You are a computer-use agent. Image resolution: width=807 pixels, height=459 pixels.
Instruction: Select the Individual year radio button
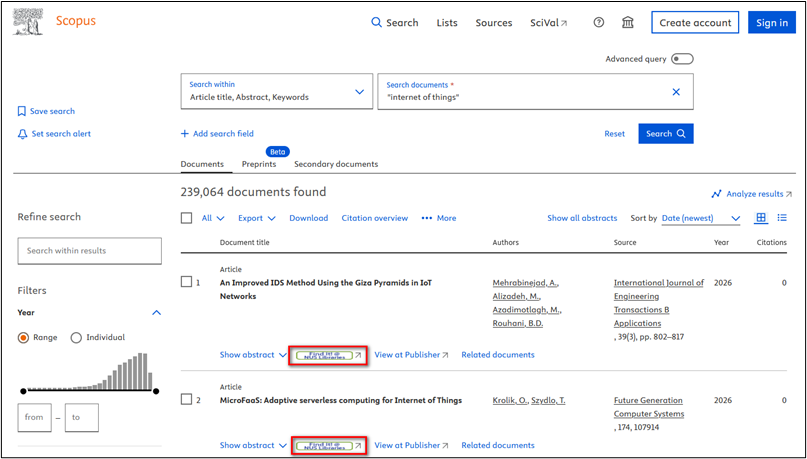[x=76, y=338]
